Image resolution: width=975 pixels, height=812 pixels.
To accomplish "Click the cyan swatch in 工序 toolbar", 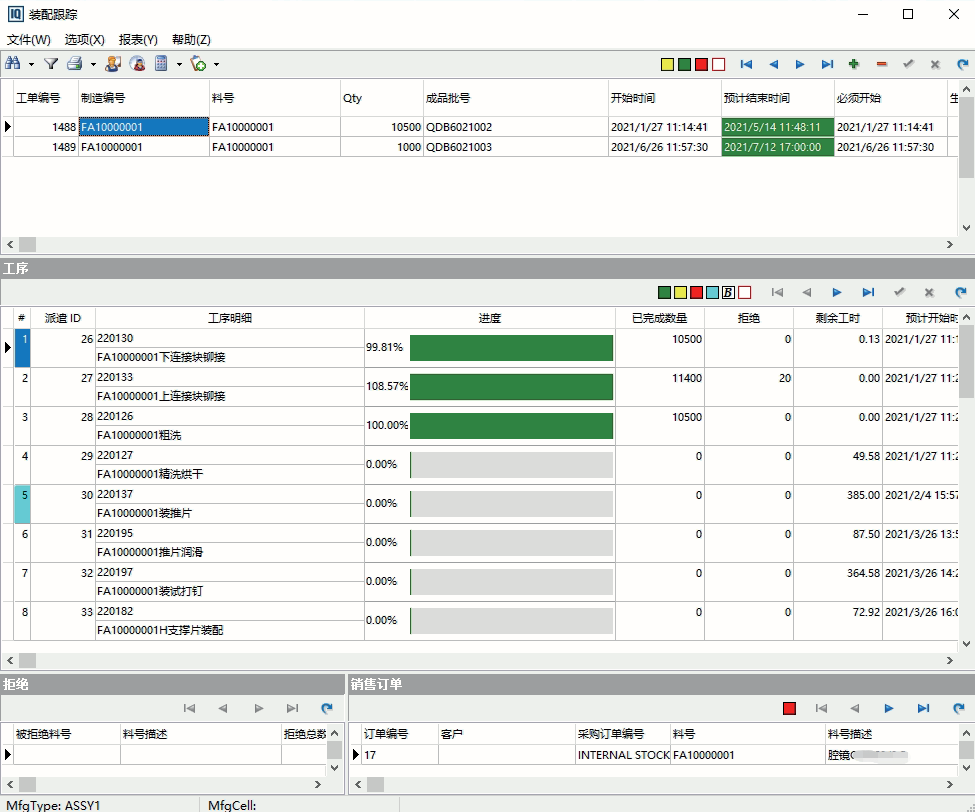I will click(712, 292).
